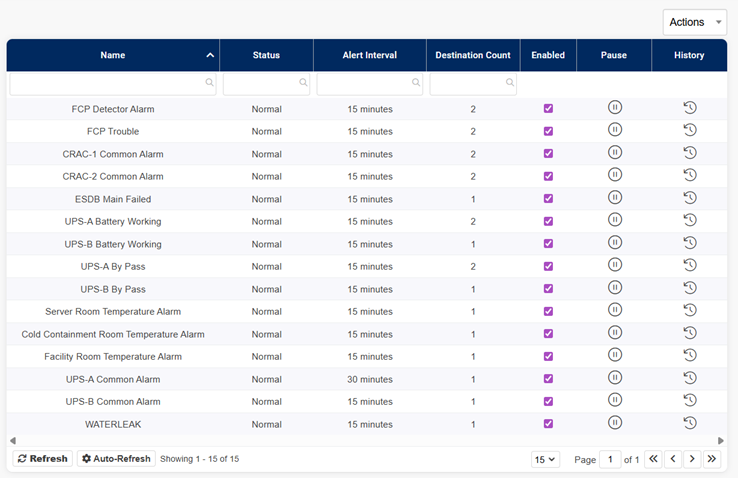Viewport: 738px width, 478px height.
Task: Disable the CRAC-1 Common Alarm enabled checkbox
Action: tap(548, 154)
